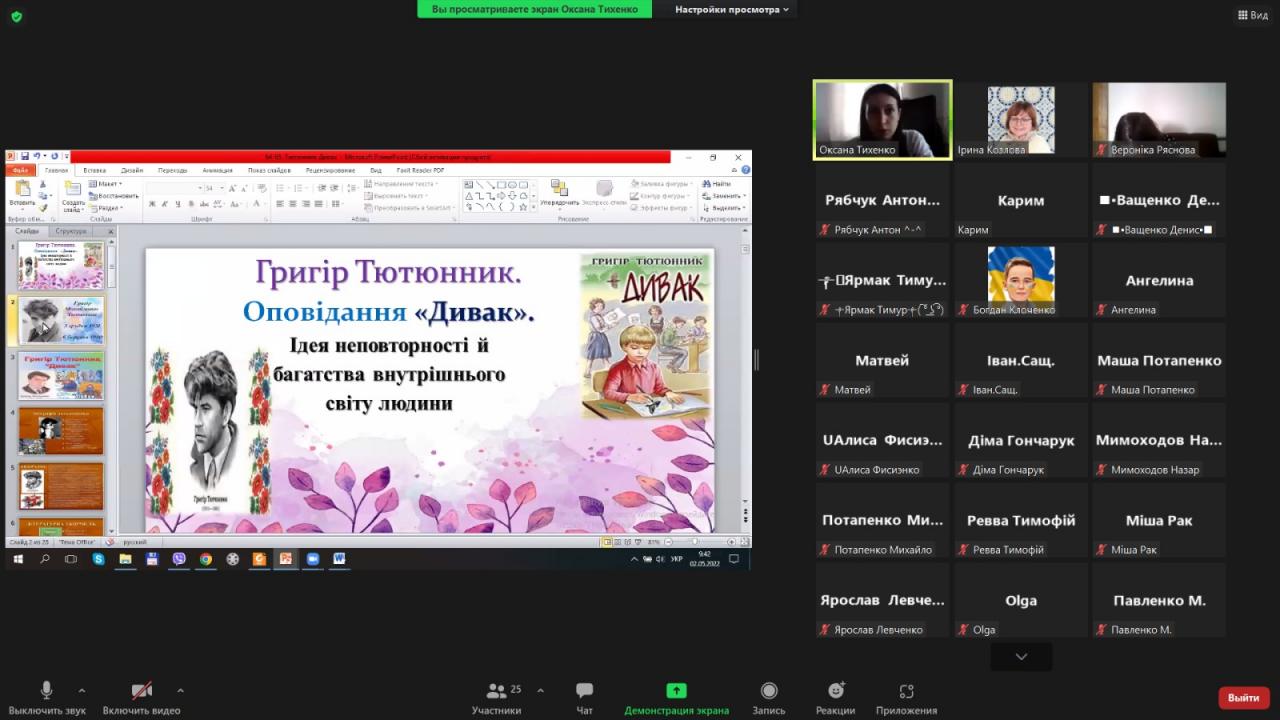1280x720 pixels.
Task: Change layout with the Вид icon
Action: point(1252,15)
